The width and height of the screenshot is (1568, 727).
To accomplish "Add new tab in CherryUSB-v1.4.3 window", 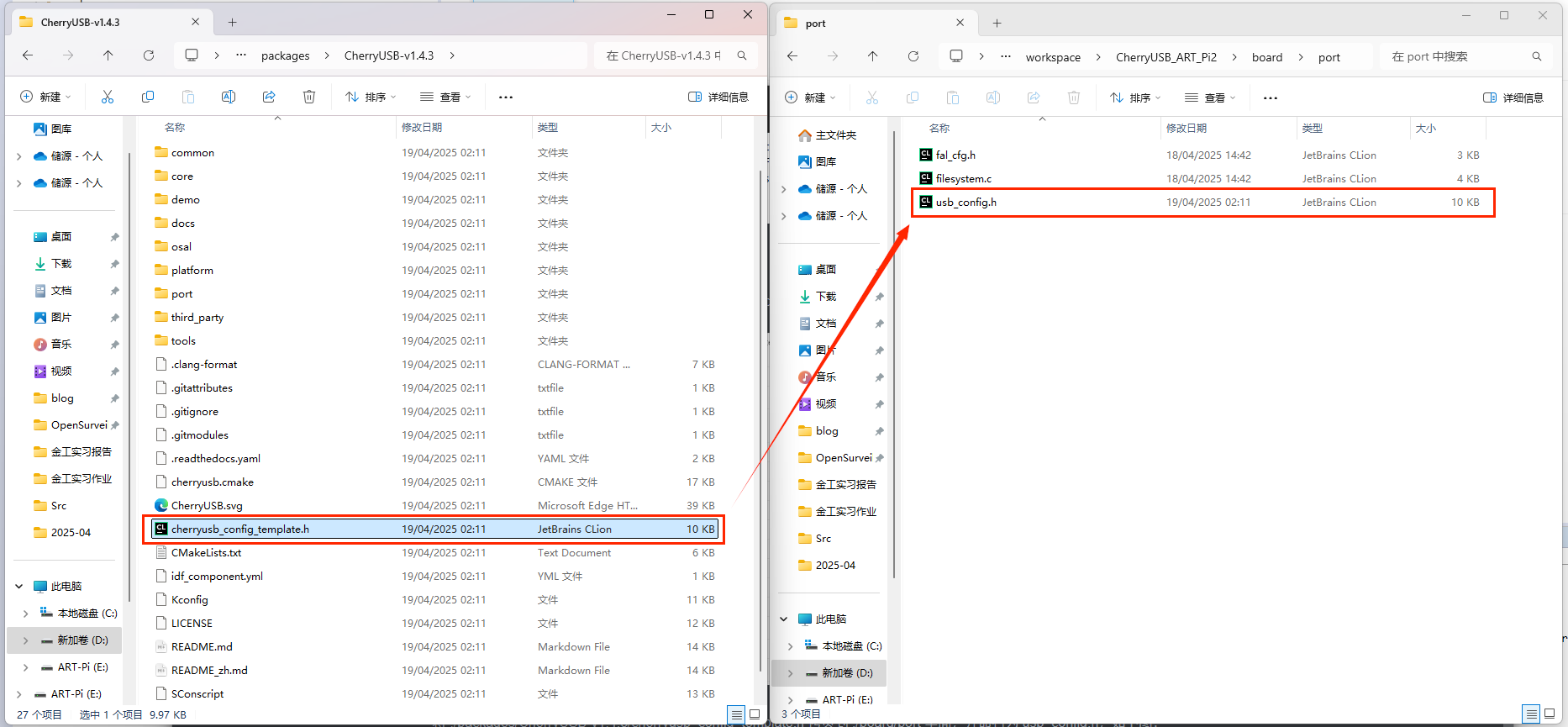I will coord(233,23).
